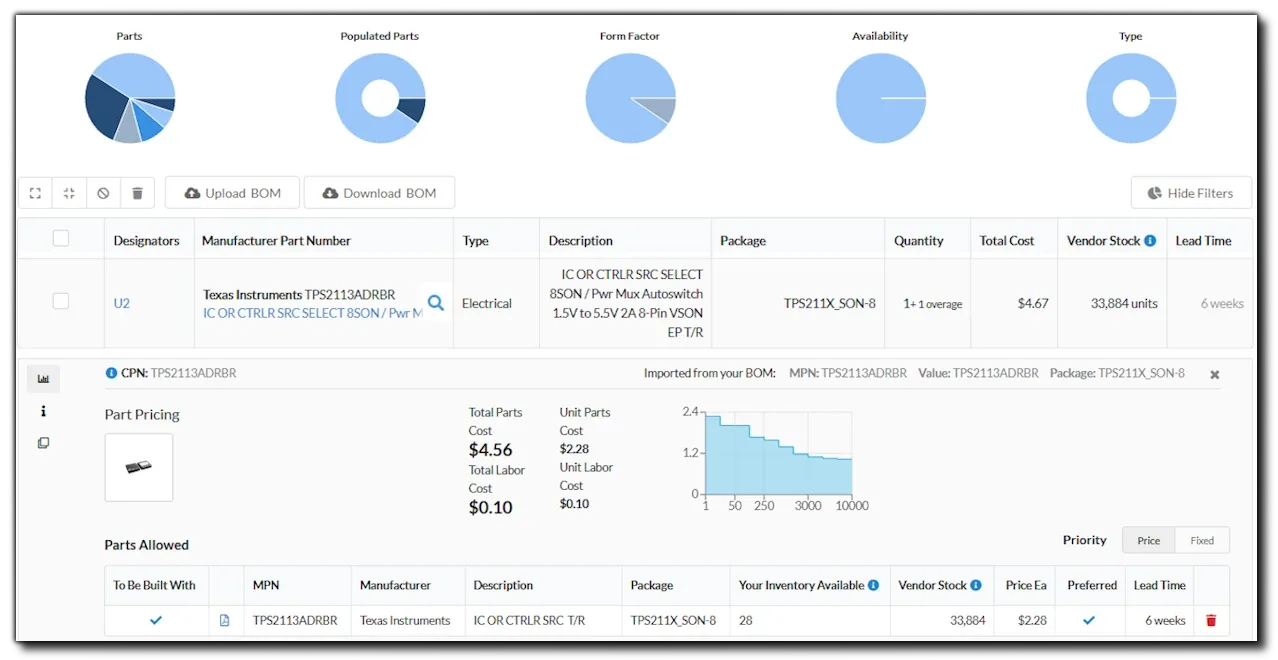Screen dimensions: 1278x660
Task: Click the do-not-populate circle-slash icon
Action: click(103, 193)
